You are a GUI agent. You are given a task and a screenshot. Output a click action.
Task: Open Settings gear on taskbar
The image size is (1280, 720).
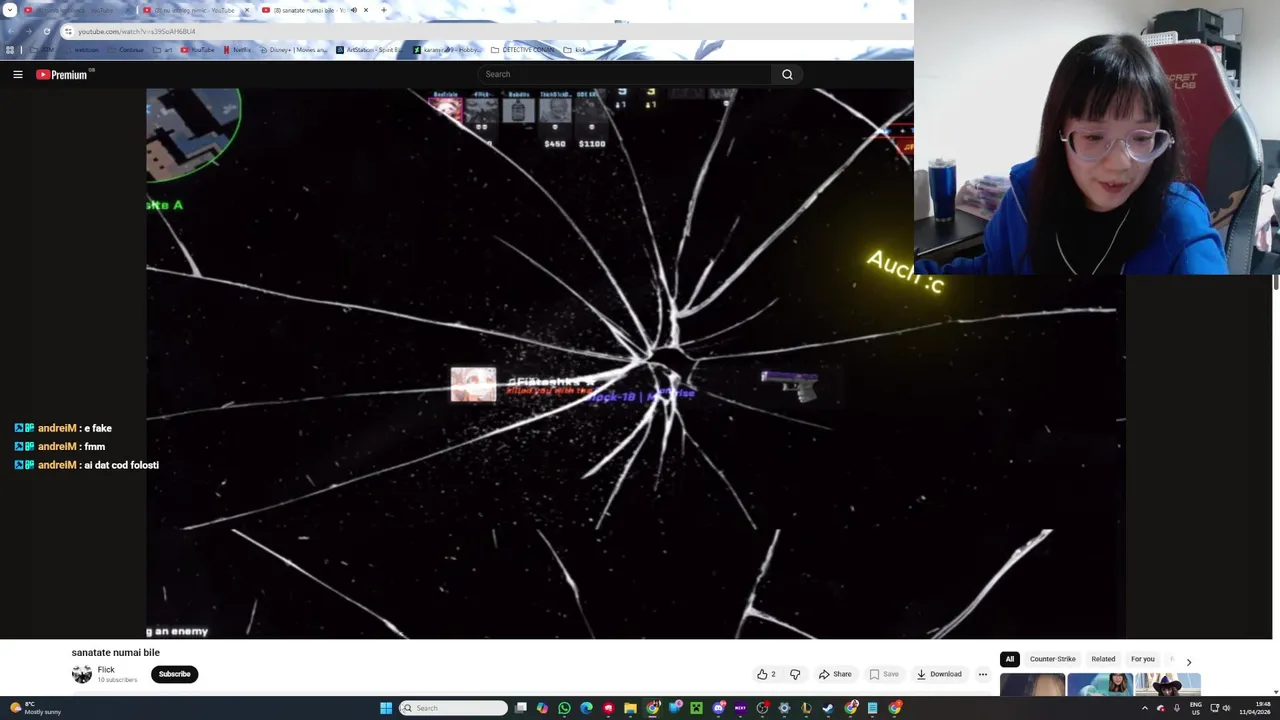tap(784, 708)
